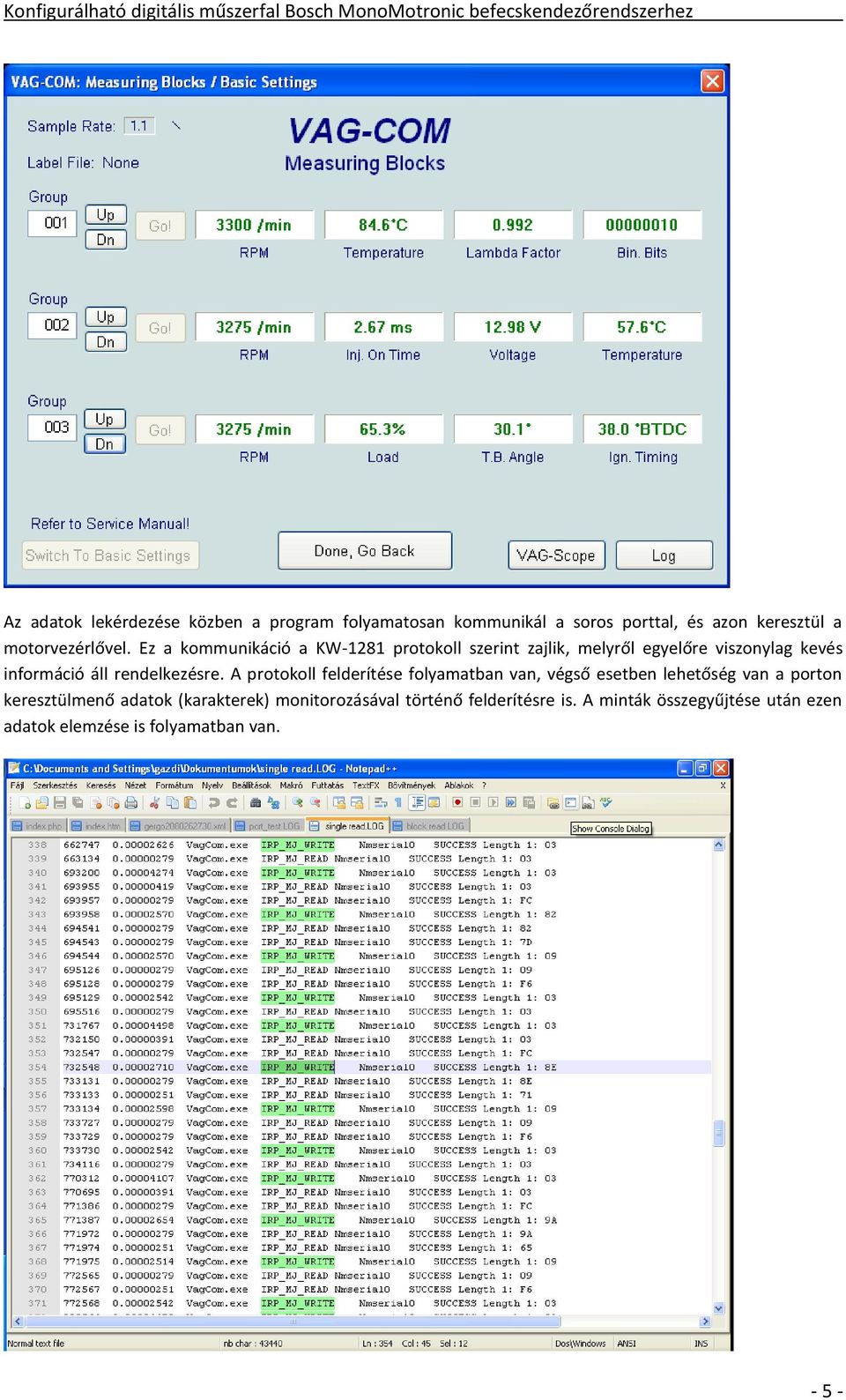Click the Sample Rate value field

(x=139, y=125)
